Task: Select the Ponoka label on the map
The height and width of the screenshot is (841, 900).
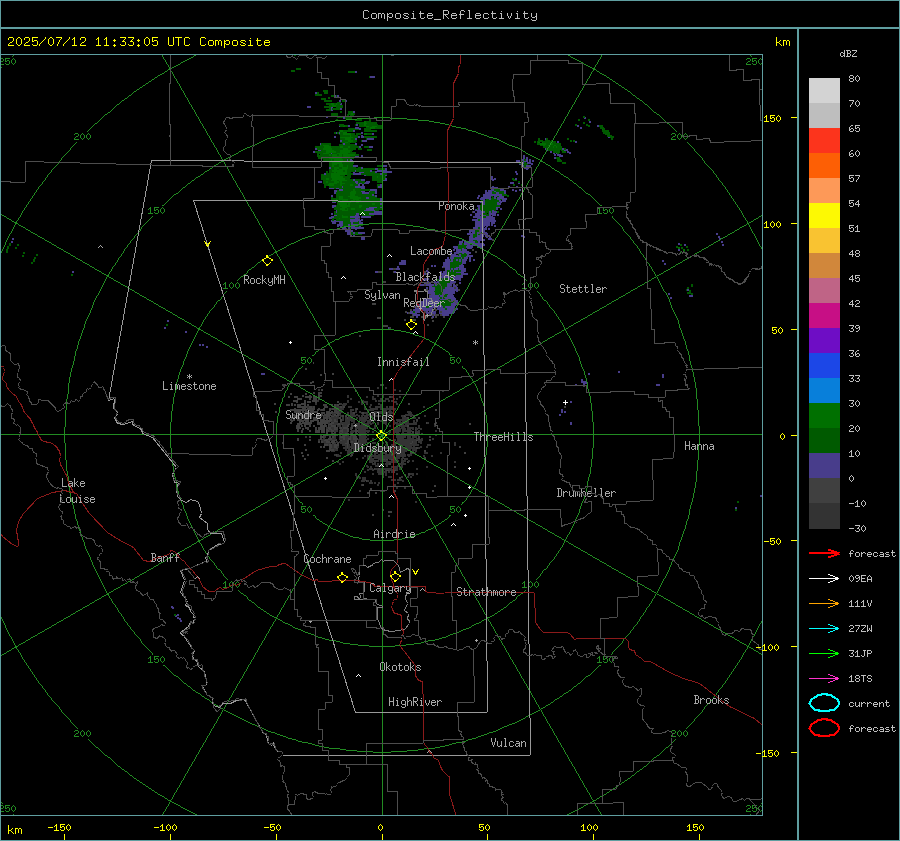Action: point(456,206)
